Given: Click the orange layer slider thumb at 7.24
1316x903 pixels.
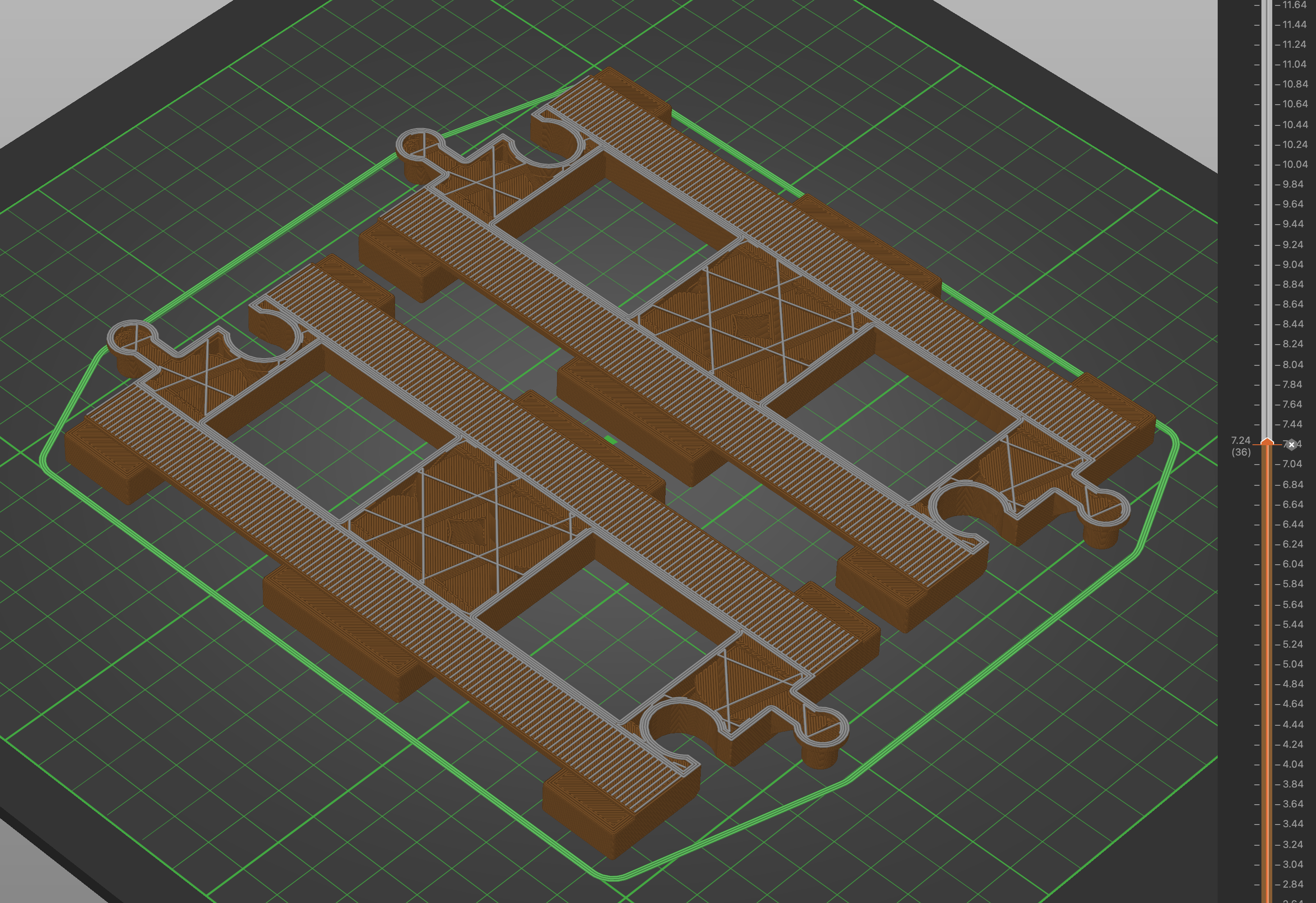Looking at the screenshot, I should 1267,442.
